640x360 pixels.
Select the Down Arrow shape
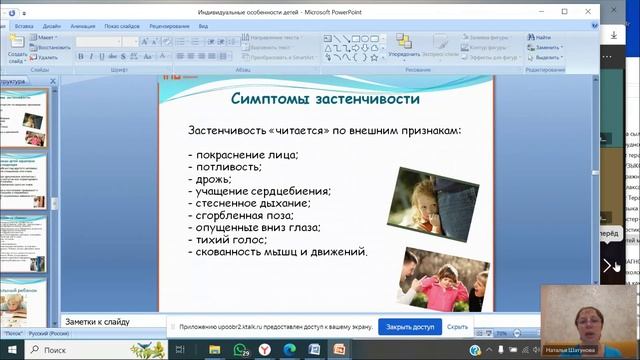[x=365, y=48]
